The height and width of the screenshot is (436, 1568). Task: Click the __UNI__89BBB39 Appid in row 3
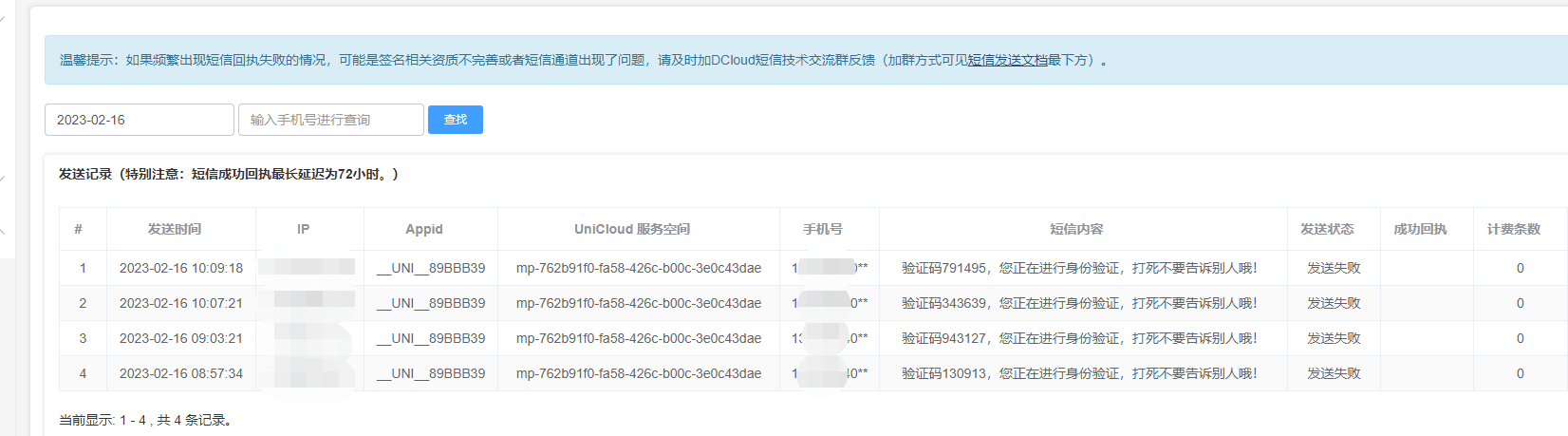tap(431, 338)
